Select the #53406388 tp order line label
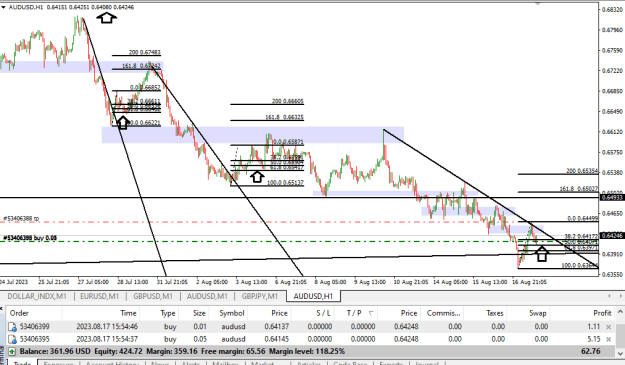 pyautogui.click(x=21, y=218)
